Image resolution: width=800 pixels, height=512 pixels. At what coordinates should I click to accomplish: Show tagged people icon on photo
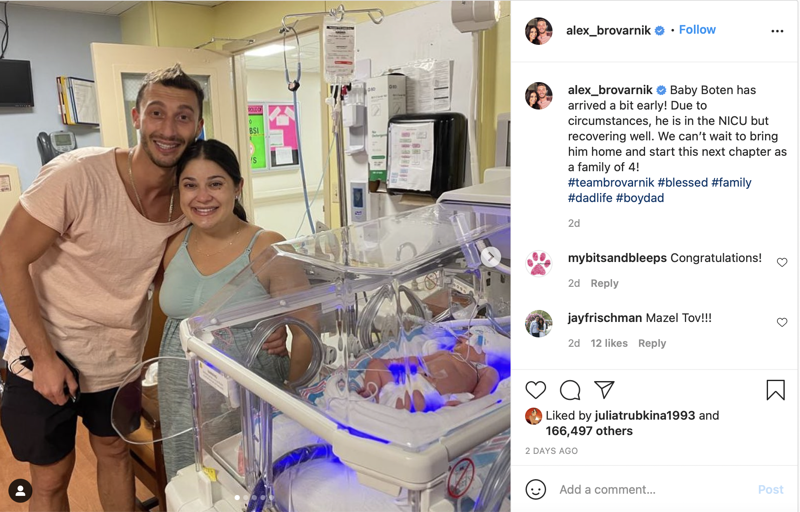coord(20,491)
